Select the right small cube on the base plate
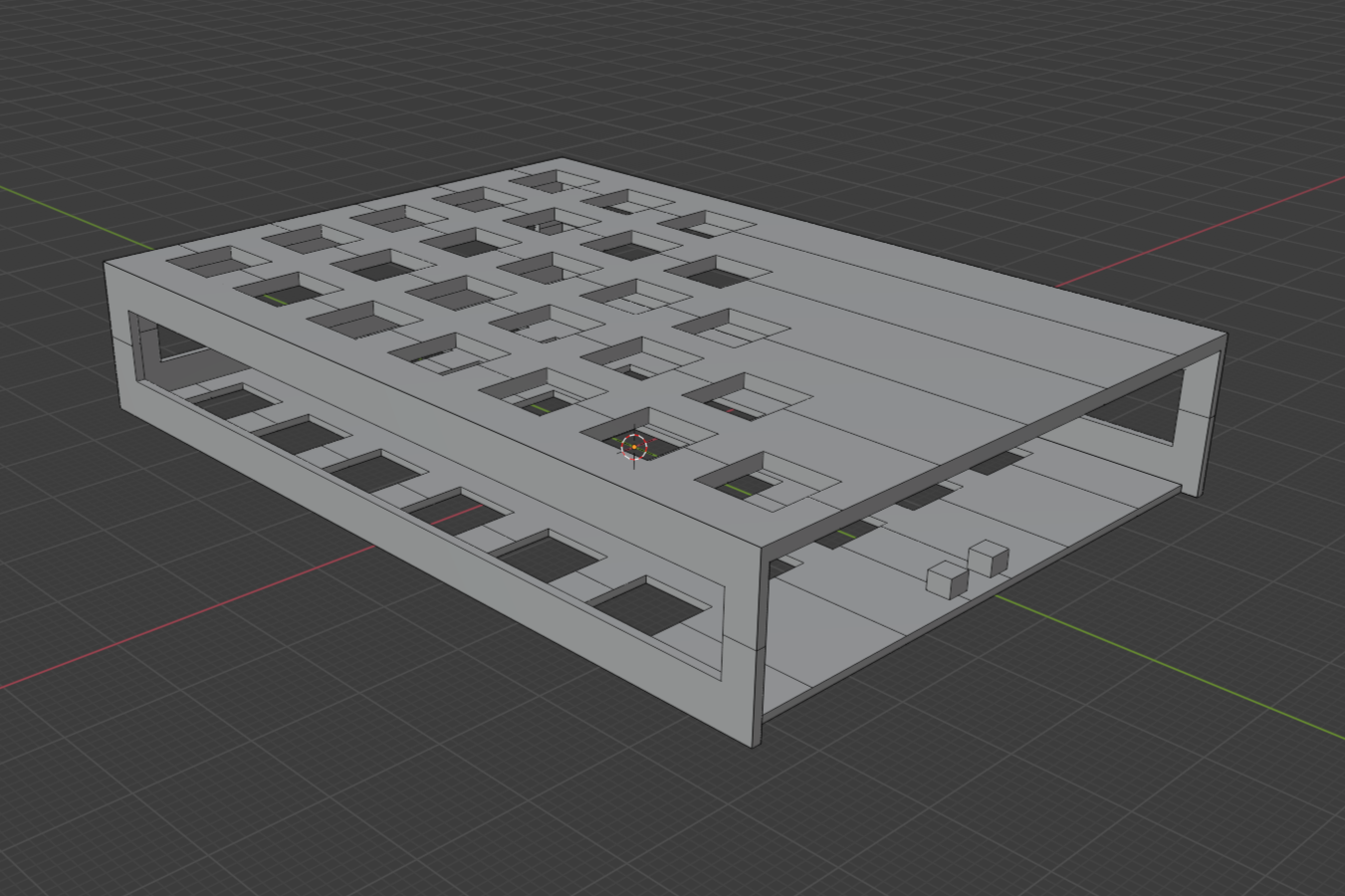 989,558
